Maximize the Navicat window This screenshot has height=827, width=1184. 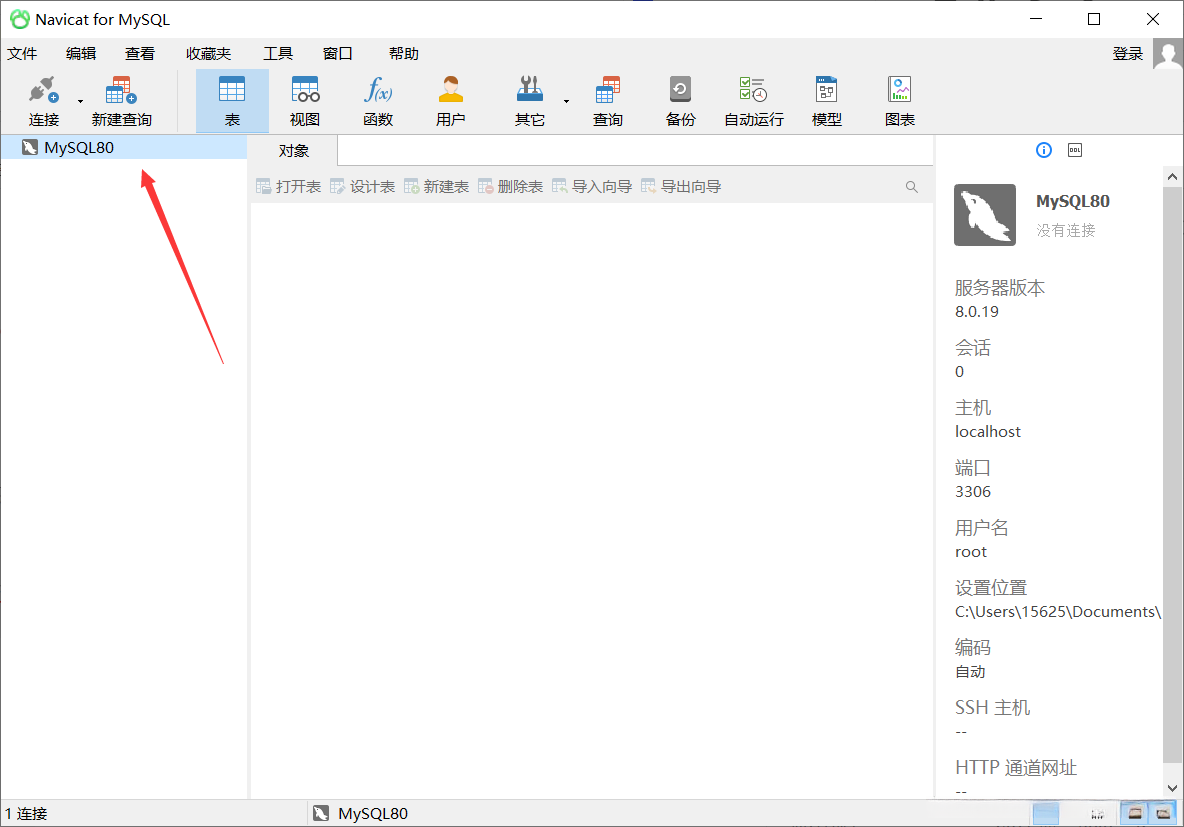[x=1093, y=19]
